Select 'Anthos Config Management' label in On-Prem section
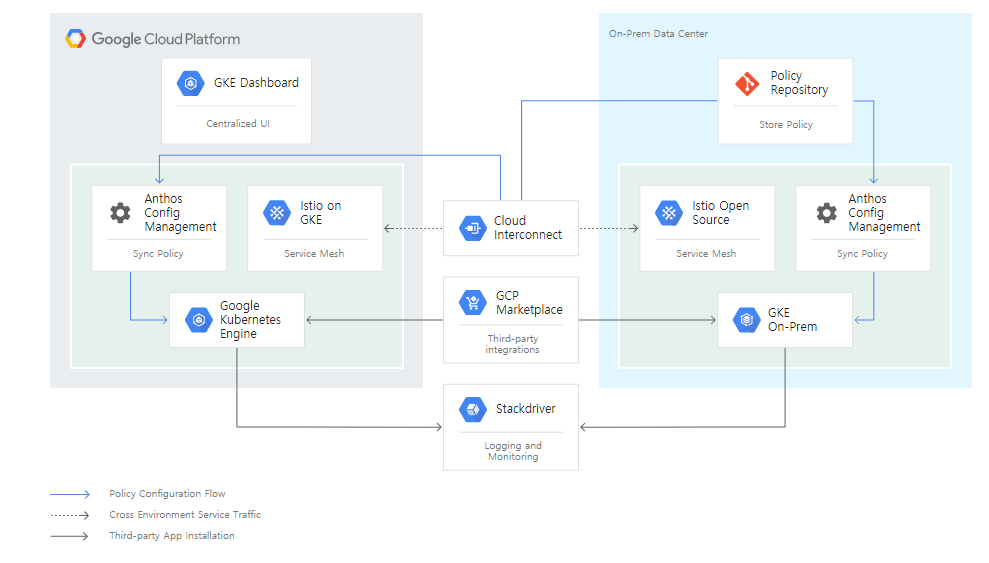 (884, 212)
